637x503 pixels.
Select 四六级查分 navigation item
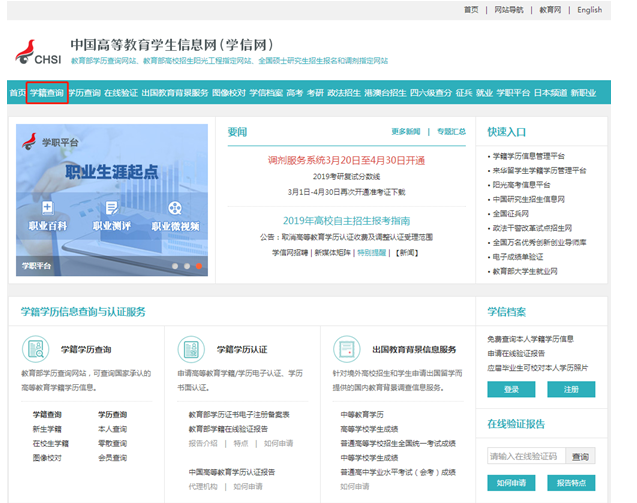pos(430,93)
